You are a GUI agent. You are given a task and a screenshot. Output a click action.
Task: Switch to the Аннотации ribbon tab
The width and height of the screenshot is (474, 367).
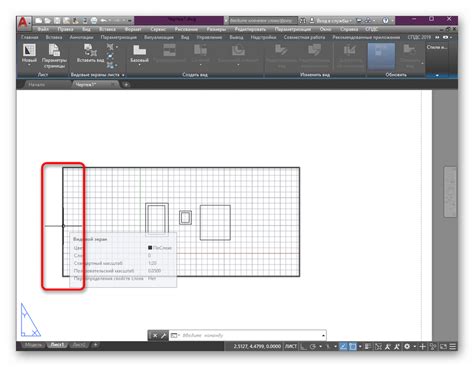pyautogui.click(x=81, y=37)
